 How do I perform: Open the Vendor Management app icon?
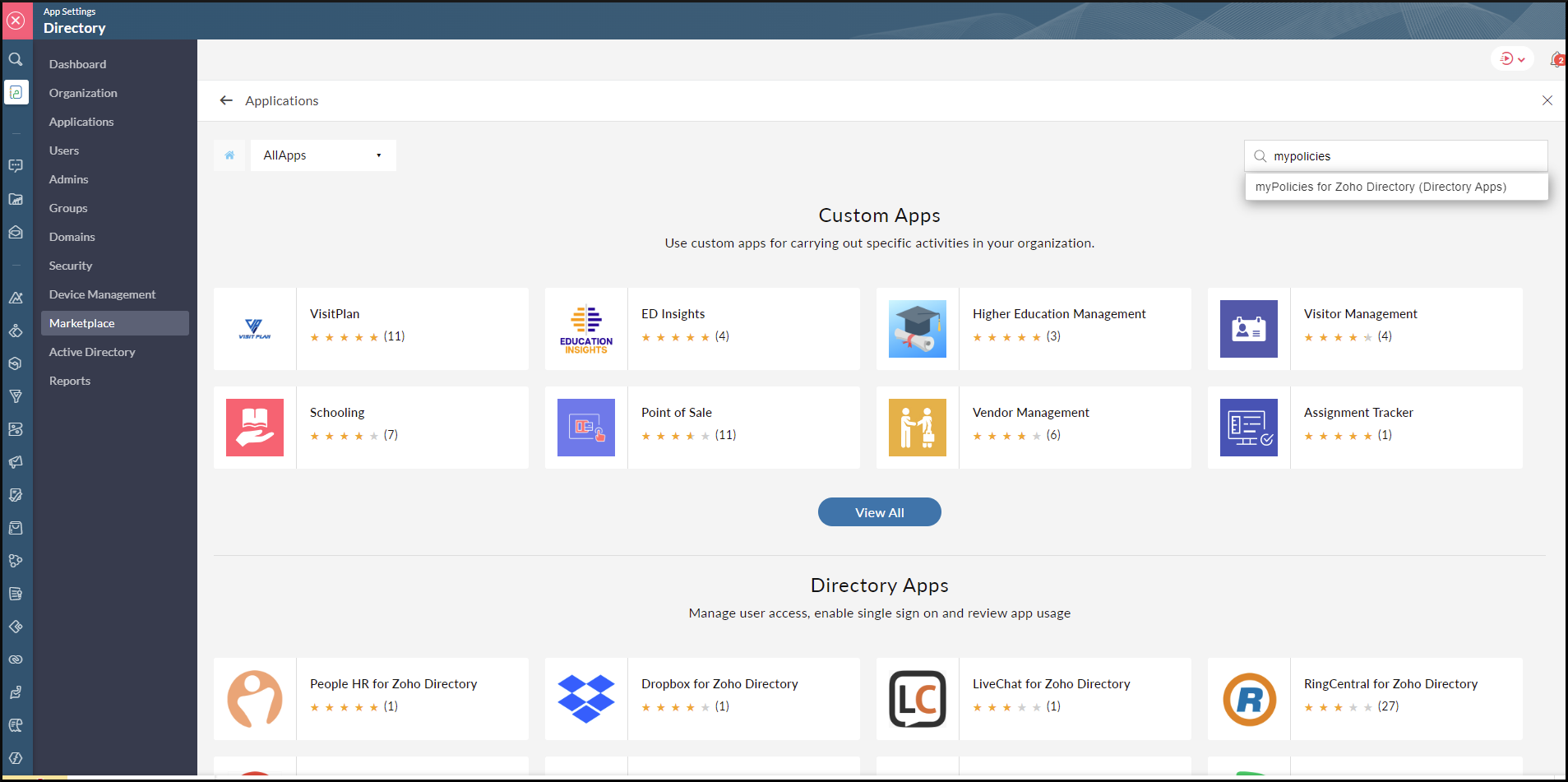click(x=918, y=428)
